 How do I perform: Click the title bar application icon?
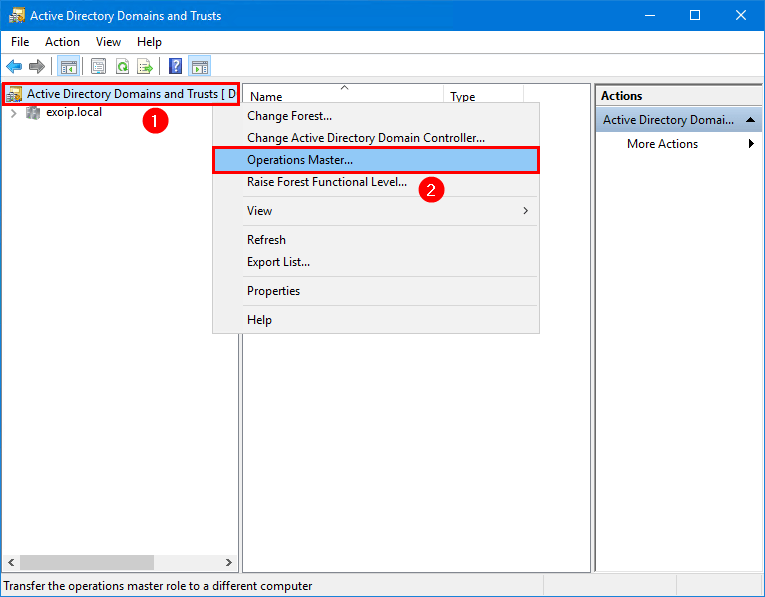[x=17, y=16]
